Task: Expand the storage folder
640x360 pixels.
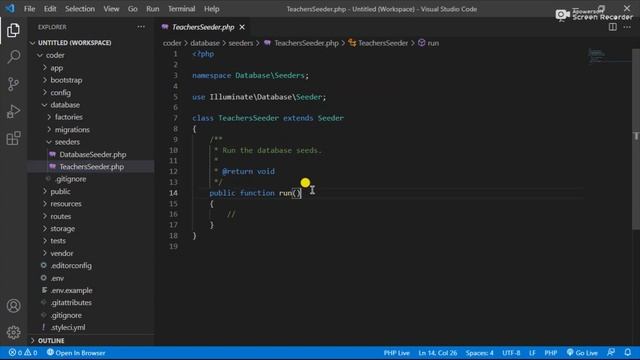Action: pyautogui.click(x=91, y=229)
